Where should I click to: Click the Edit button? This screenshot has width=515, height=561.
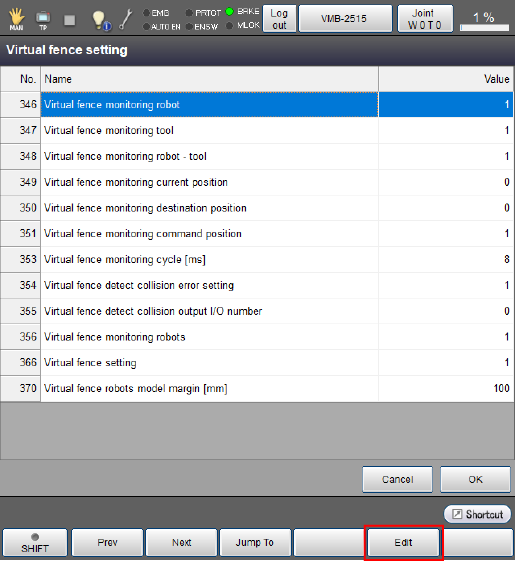(403, 543)
